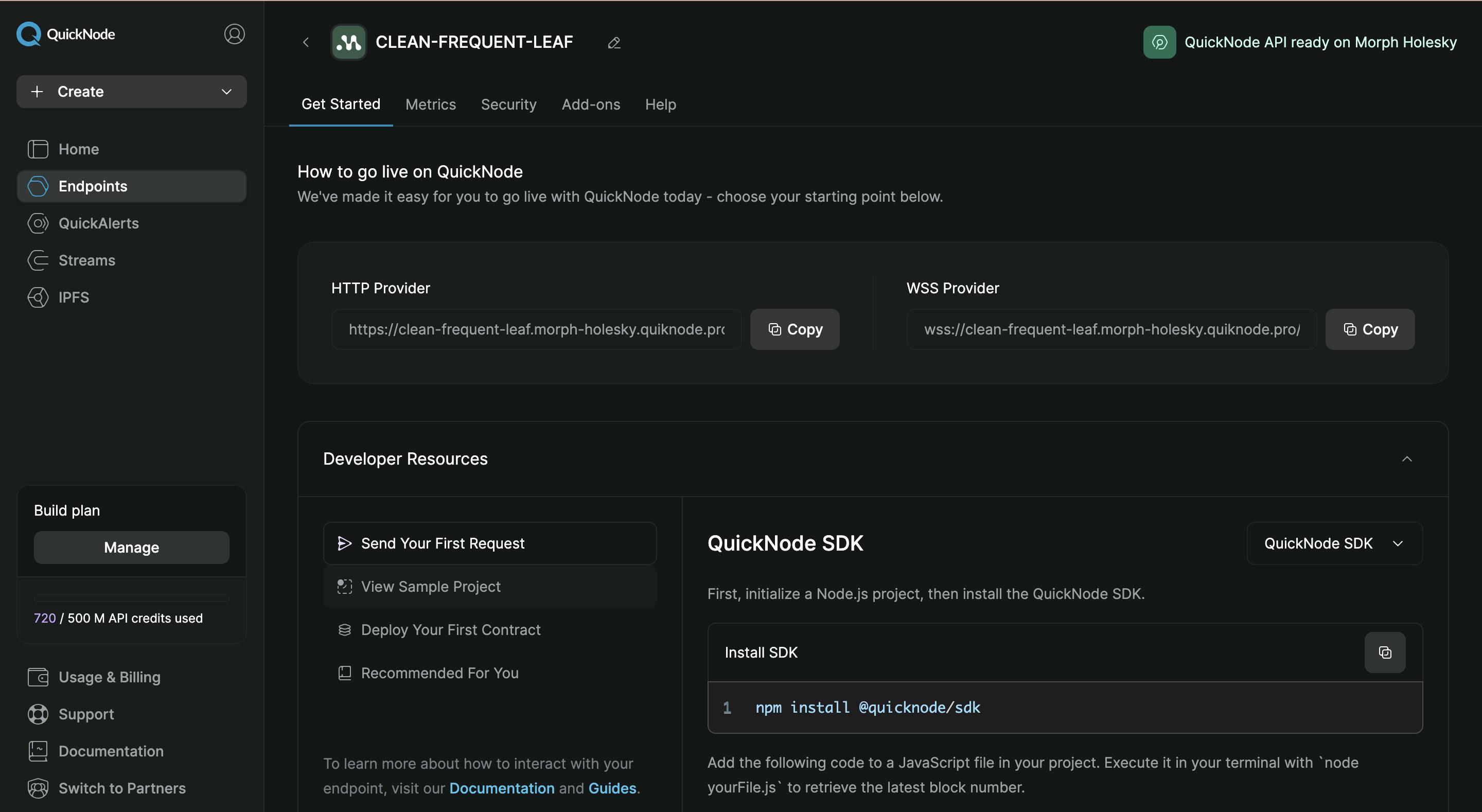Screen dimensions: 1482x812
Task: Open the Help tab
Action: click(660, 104)
